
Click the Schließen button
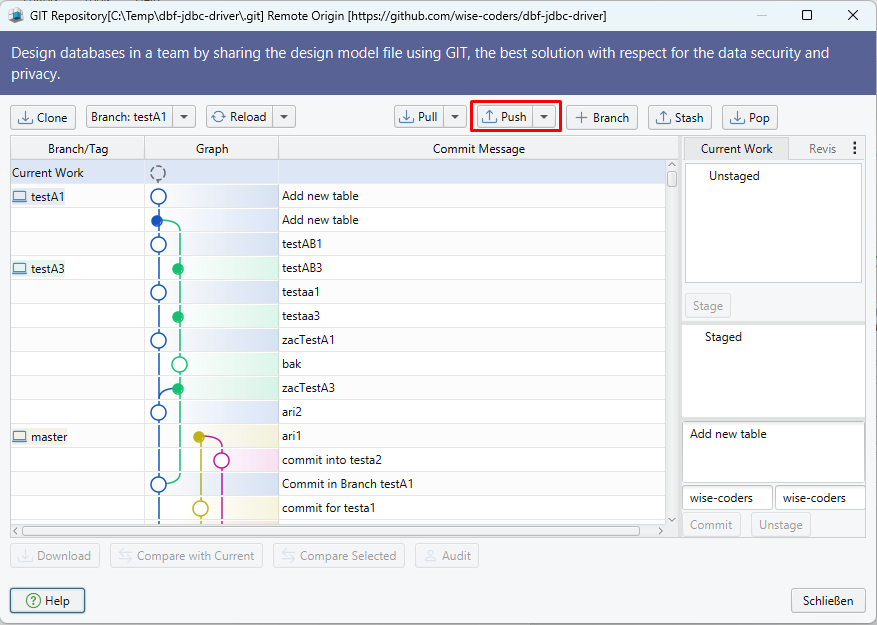click(828, 601)
